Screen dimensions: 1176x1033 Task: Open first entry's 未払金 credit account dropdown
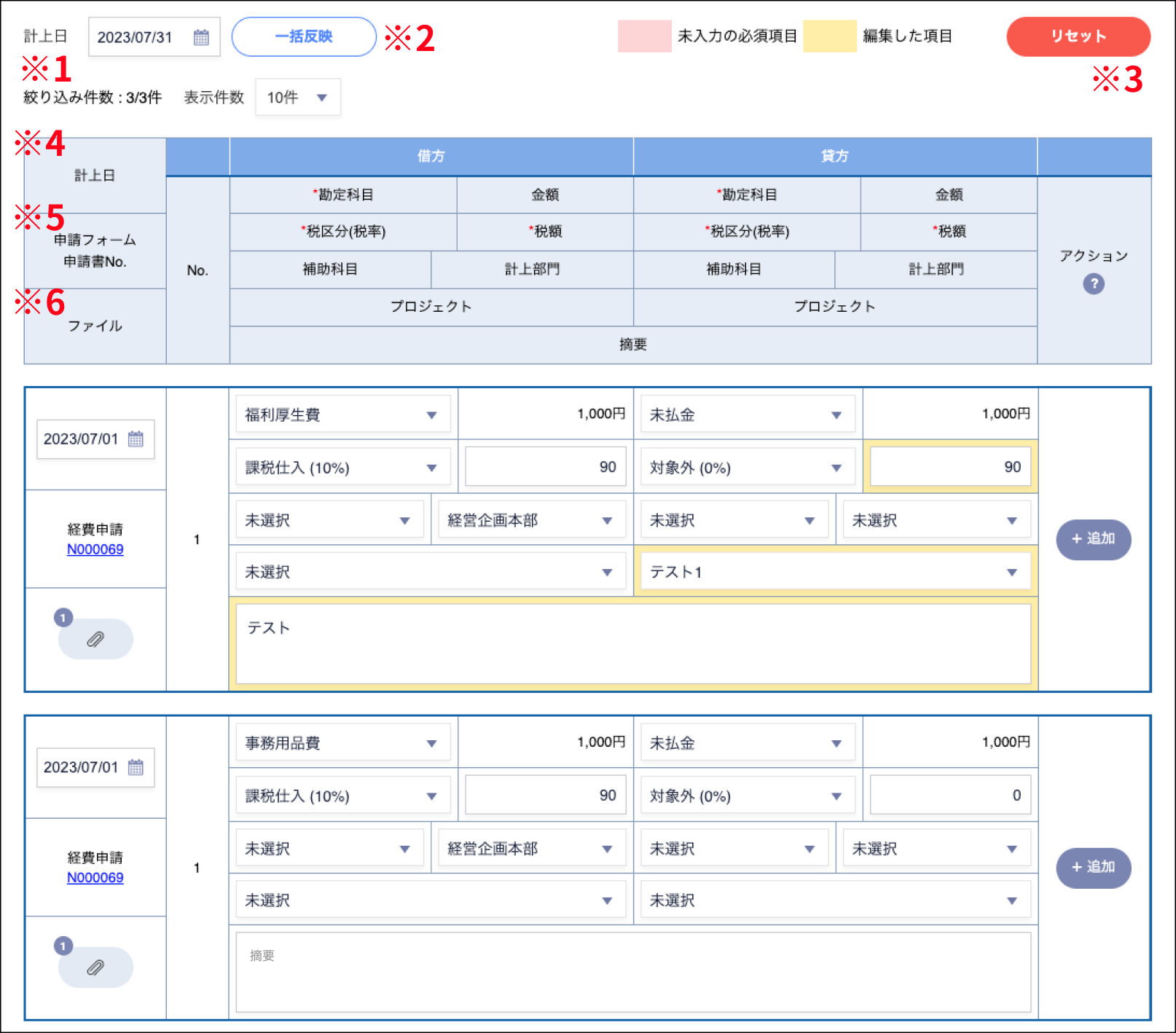pos(748,415)
